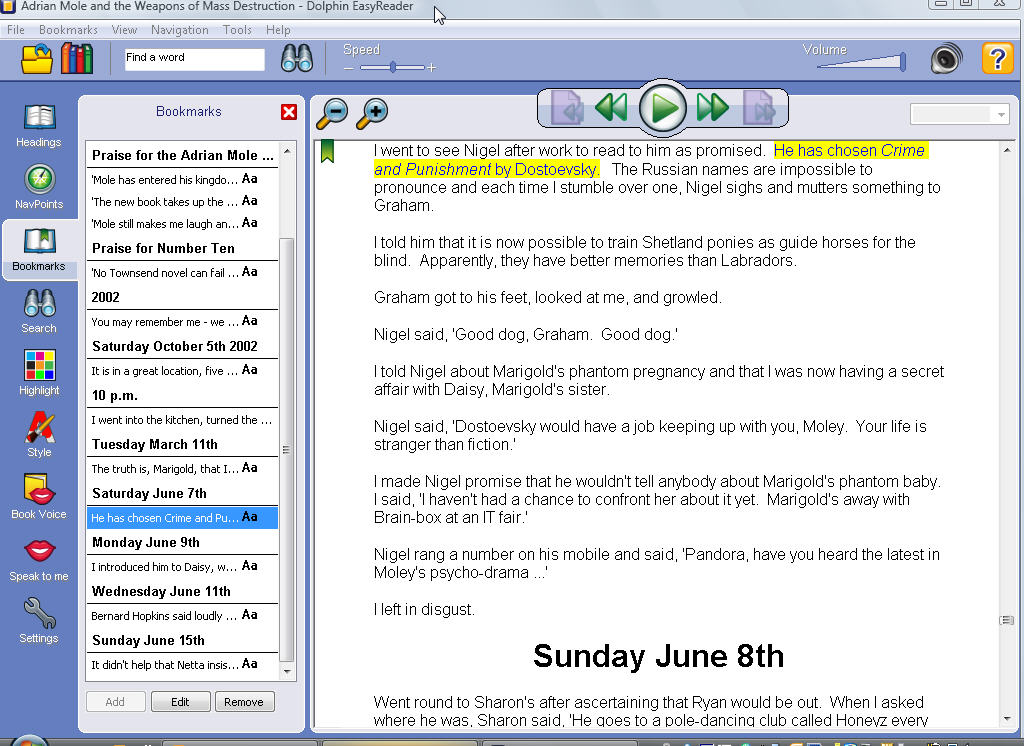Open the Navigation menu
Screen dimensions: 1024x746
point(180,30)
